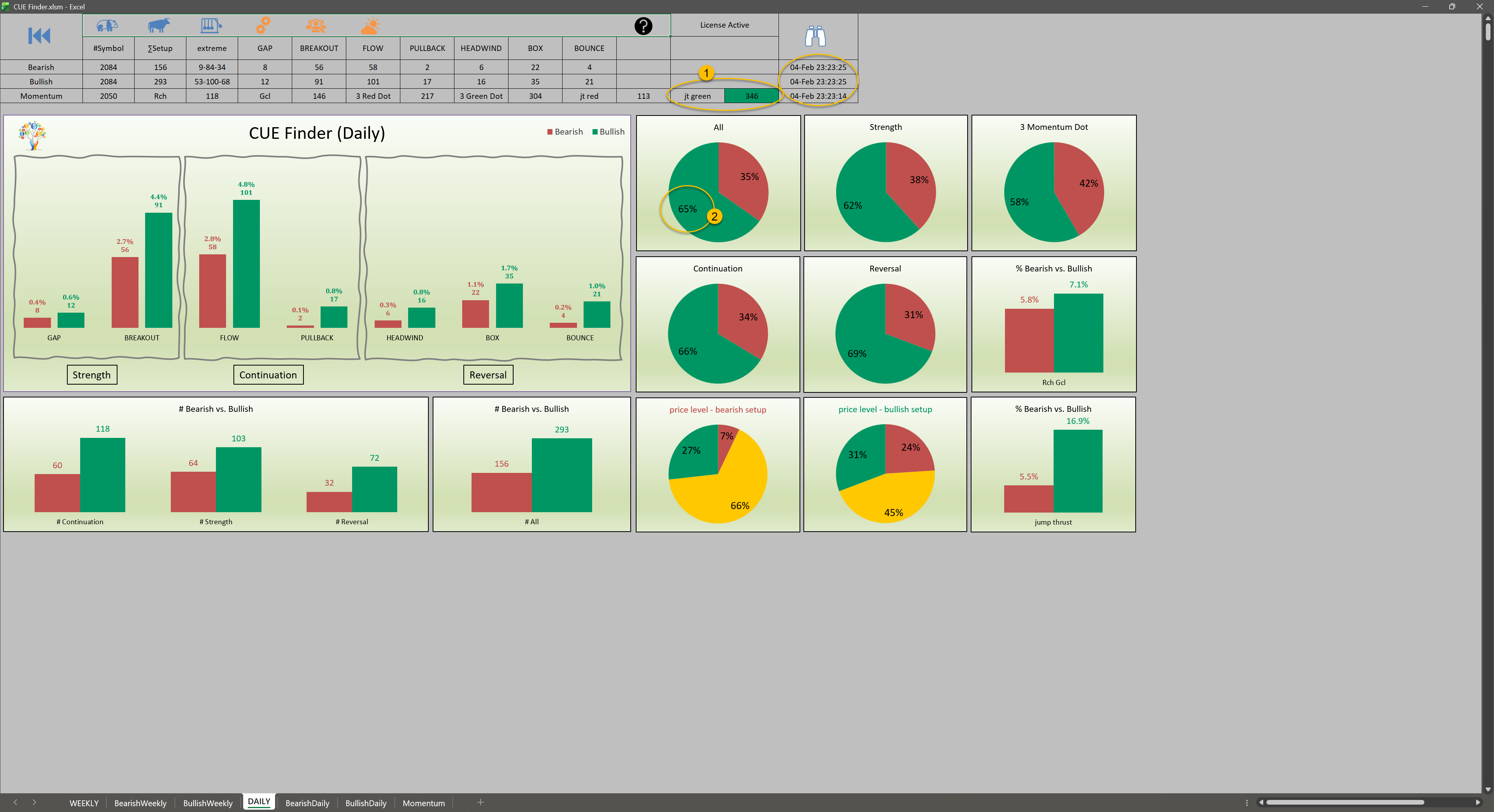Click the Momentum row label cell
Image resolution: width=1494 pixels, height=812 pixels.
click(41, 96)
